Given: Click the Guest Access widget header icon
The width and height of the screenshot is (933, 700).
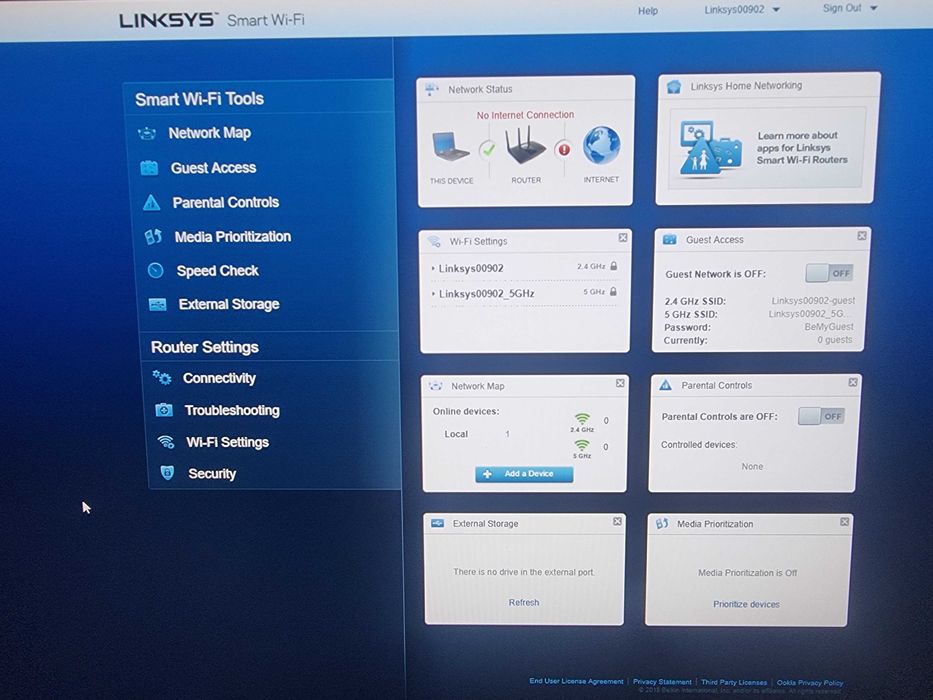Looking at the screenshot, I should point(669,240).
